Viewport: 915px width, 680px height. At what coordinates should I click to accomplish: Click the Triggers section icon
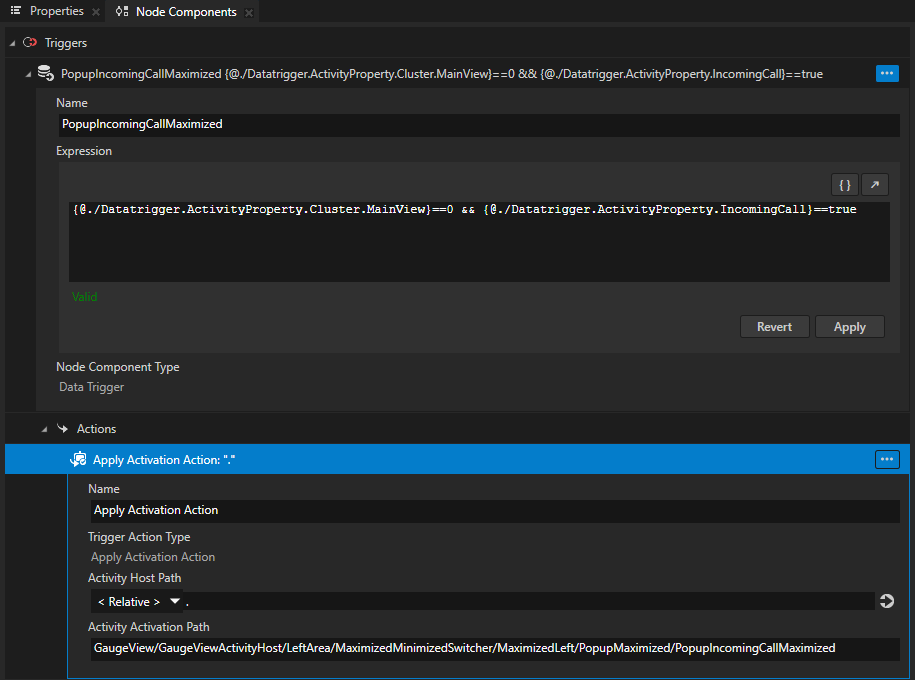click(29, 43)
